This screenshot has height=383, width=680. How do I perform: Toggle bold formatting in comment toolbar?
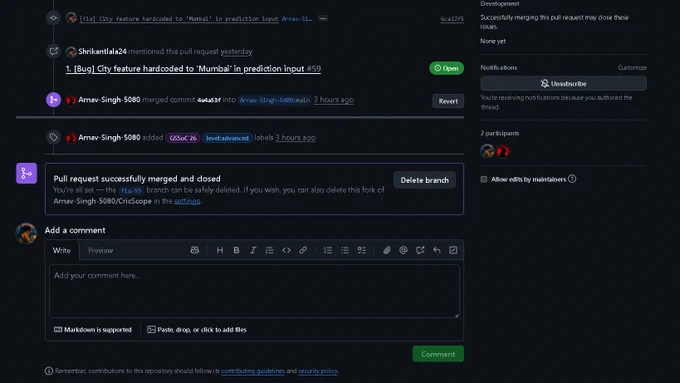236,250
